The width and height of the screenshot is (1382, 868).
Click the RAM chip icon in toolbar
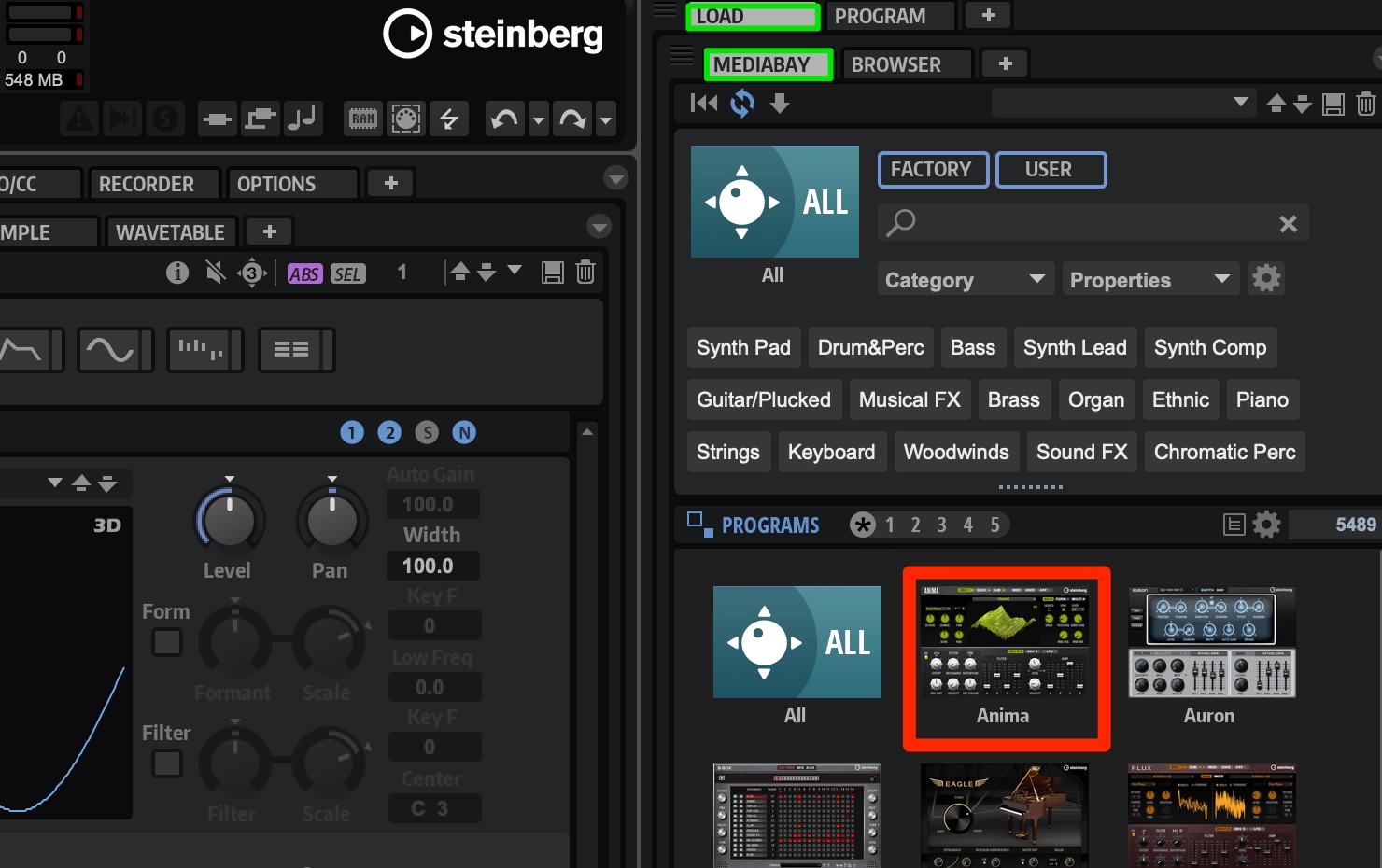(x=363, y=119)
